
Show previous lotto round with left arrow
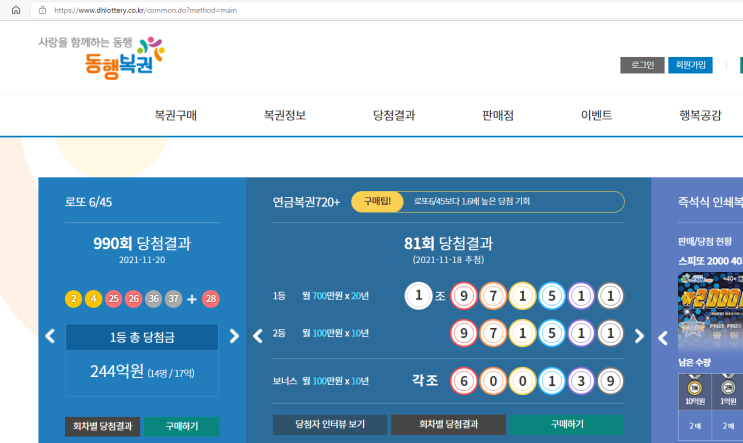(50, 336)
